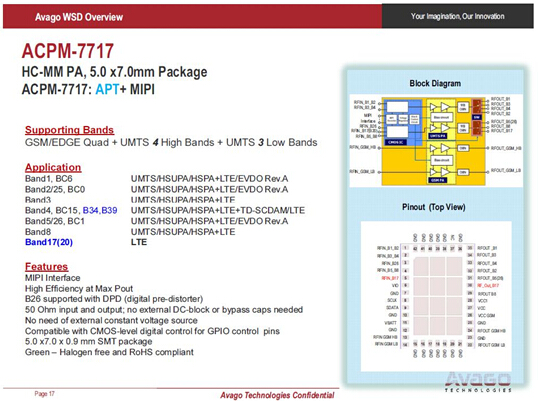Click the 'Avago WSD Overview' header title

pyautogui.click(x=79, y=17)
